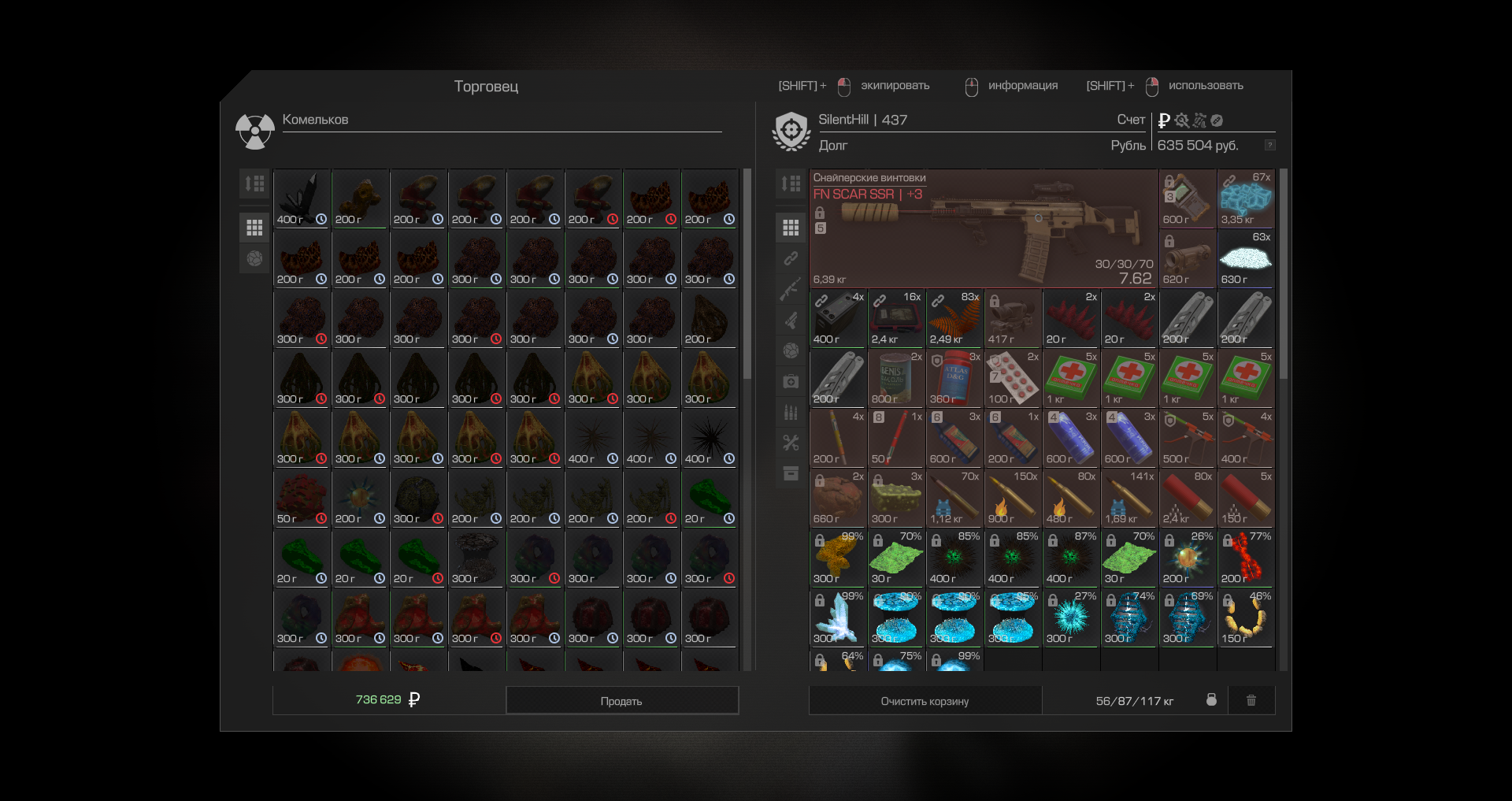
Task: Select the 150x 900 г bullets
Action: click(1013, 498)
